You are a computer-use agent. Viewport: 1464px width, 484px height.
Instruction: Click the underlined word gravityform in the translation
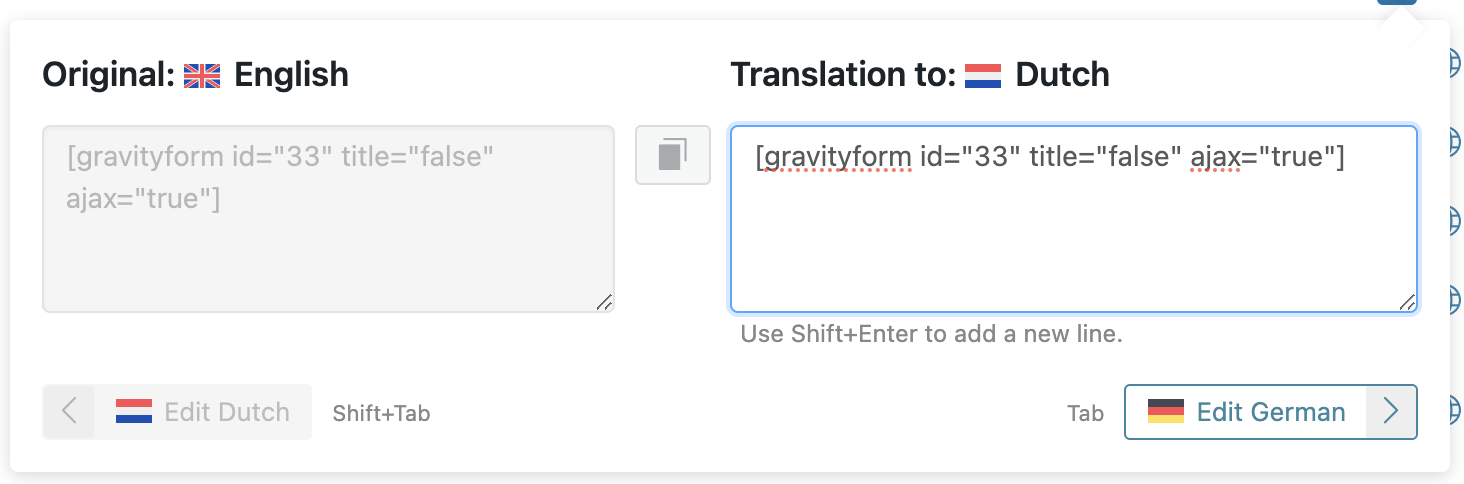pos(833,158)
